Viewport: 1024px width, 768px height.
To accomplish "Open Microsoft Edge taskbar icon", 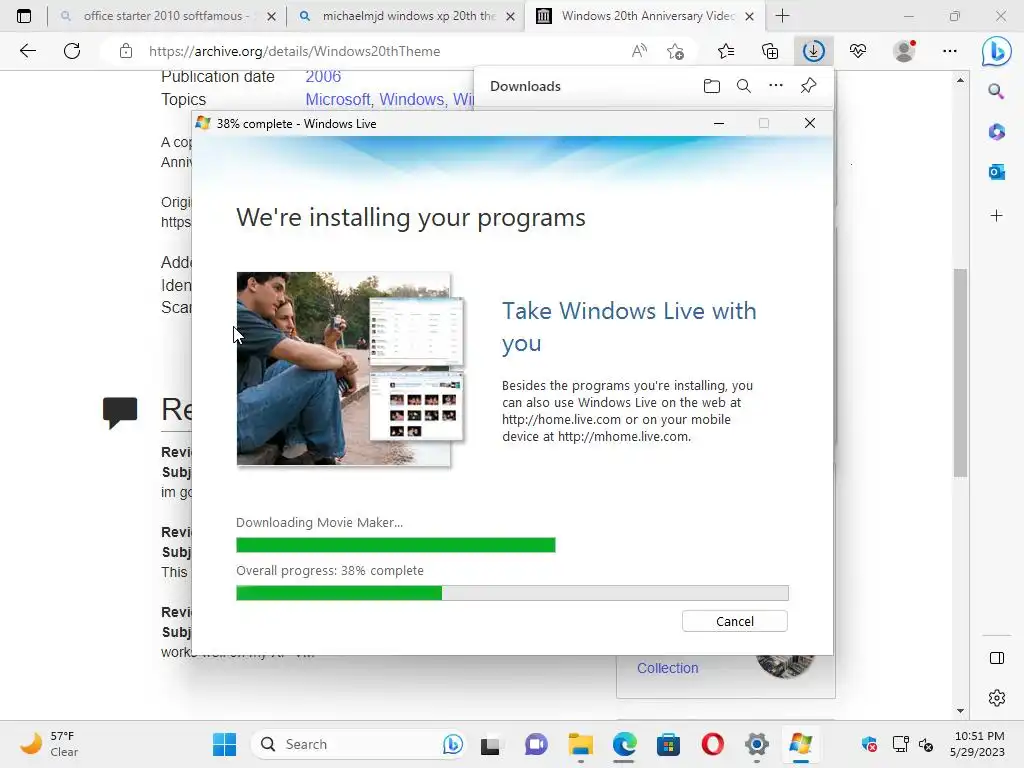I will [x=625, y=744].
